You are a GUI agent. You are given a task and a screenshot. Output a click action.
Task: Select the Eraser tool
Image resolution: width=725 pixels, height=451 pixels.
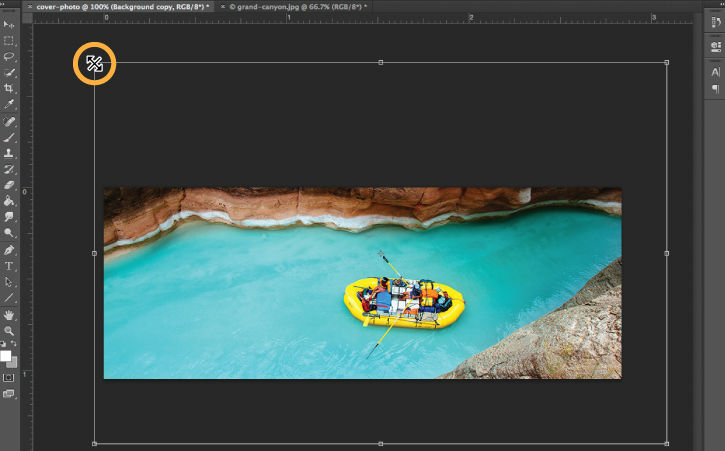click(8, 185)
